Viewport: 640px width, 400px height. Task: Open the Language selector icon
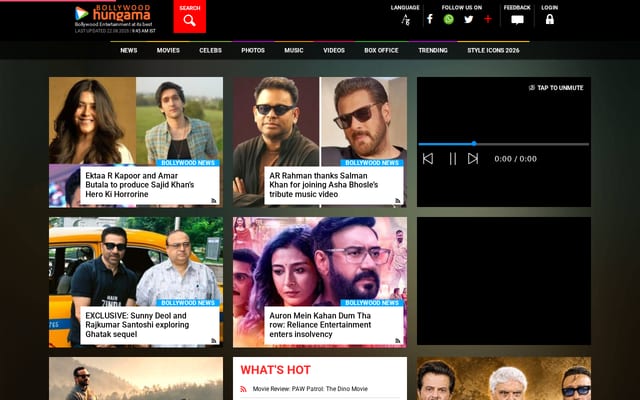pos(405,20)
